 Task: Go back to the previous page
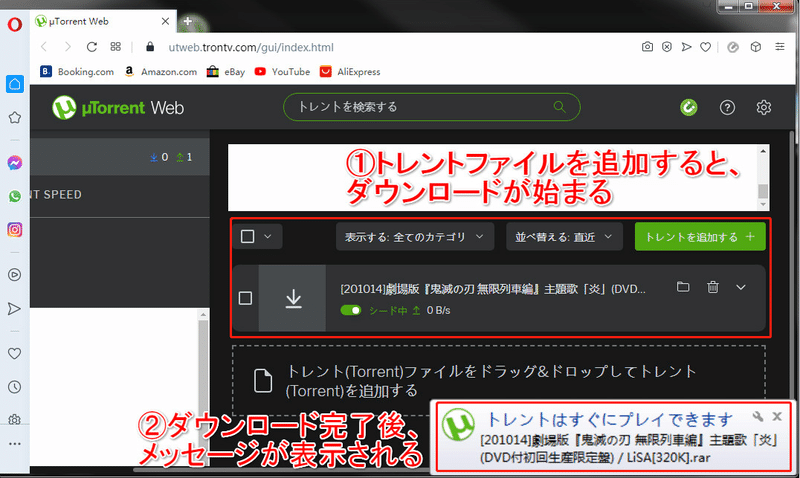[44, 47]
